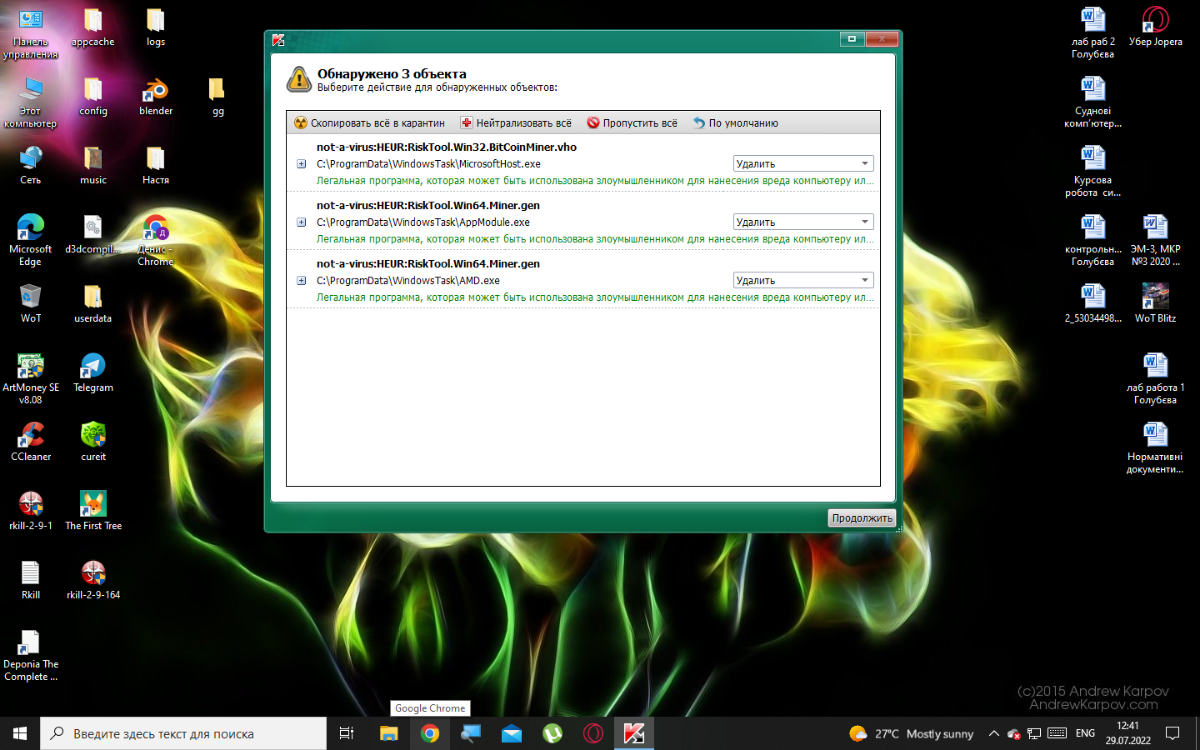Open uTorrent from the taskbar
Screen dimensions: 1200x750
pyautogui.click(x=552, y=733)
